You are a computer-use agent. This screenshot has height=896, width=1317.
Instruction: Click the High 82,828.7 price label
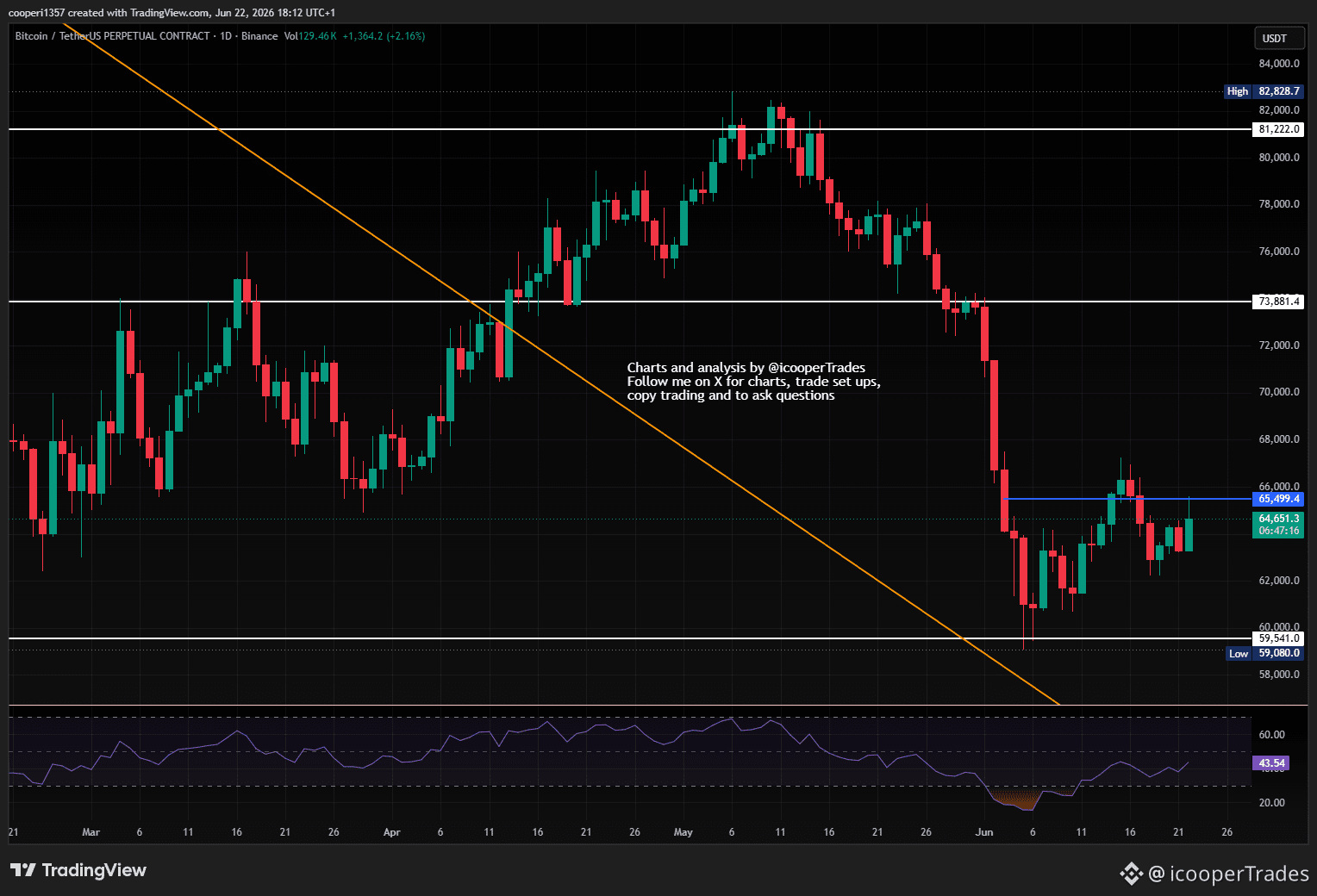tap(1264, 91)
